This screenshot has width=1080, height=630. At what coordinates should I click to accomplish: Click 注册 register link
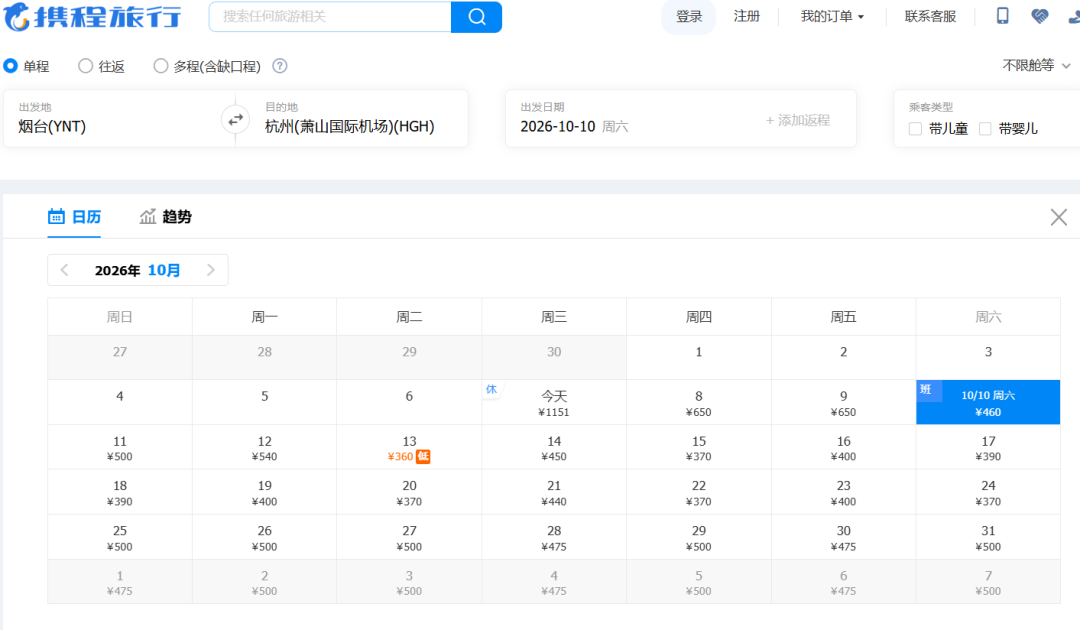pyautogui.click(x=747, y=17)
